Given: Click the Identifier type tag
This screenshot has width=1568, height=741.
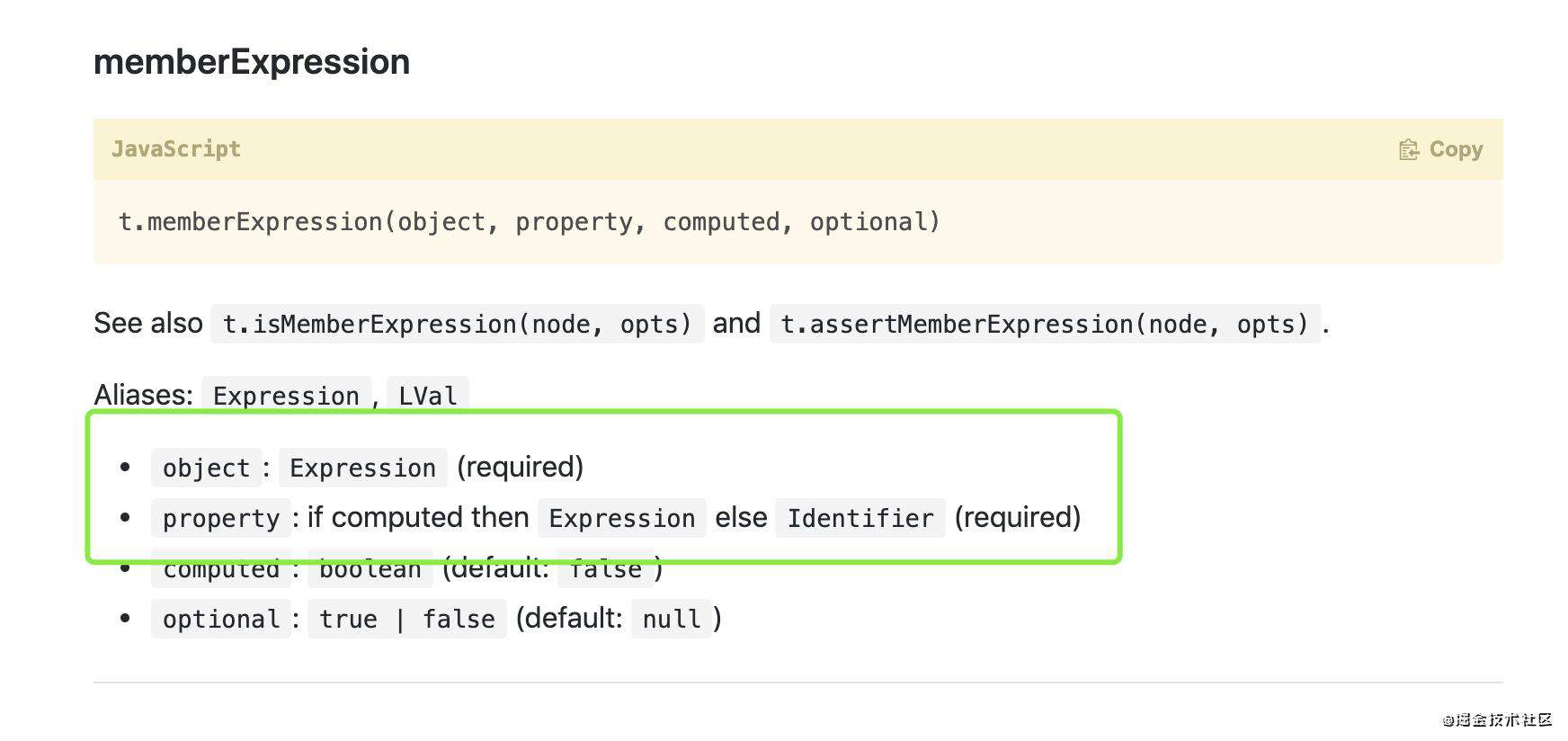Looking at the screenshot, I should (x=860, y=518).
